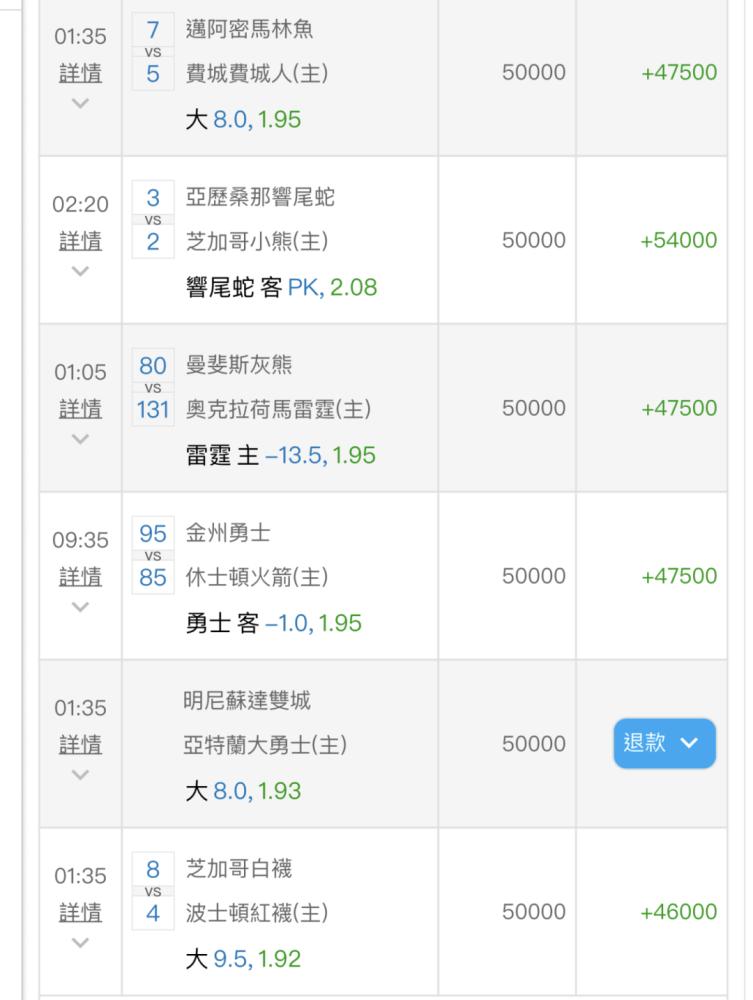Image resolution: width=753 pixels, height=1000 pixels.
Task: Expand chevron under 詳情 for 邁阿密馬林魚 game
Action: click(x=80, y=103)
